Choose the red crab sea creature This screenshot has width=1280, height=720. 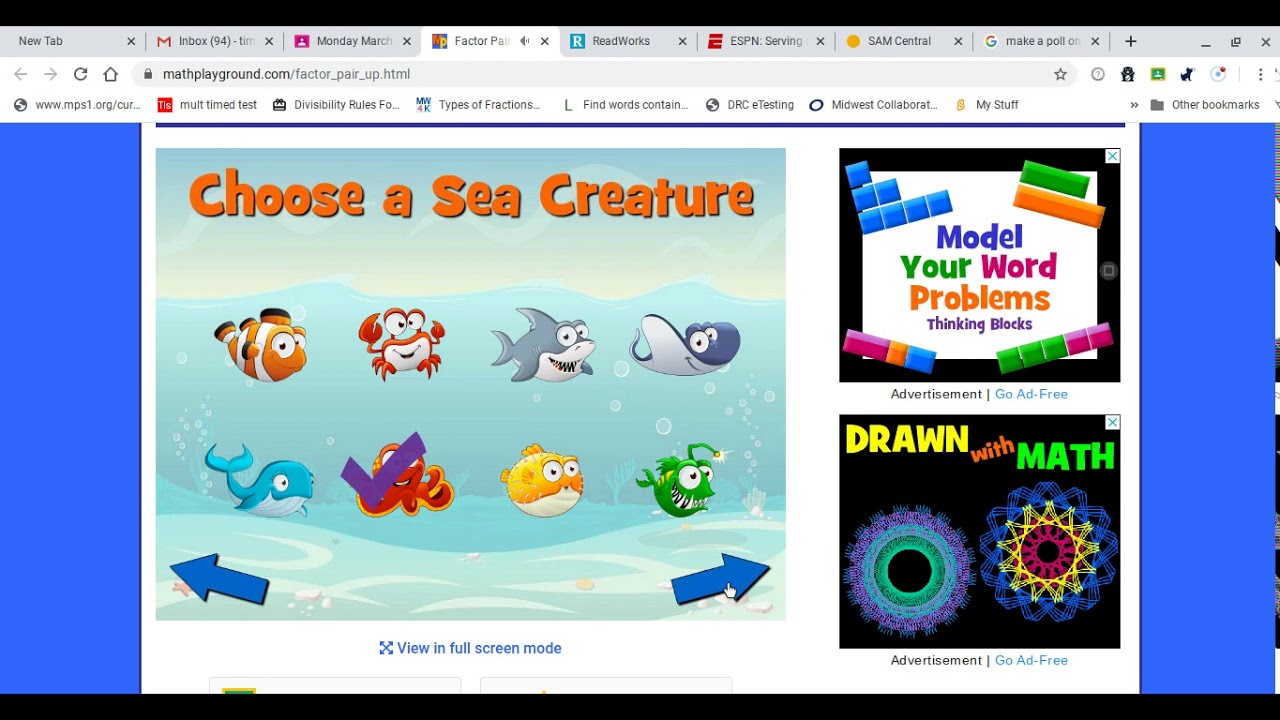pyautogui.click(x=401, y=343)
